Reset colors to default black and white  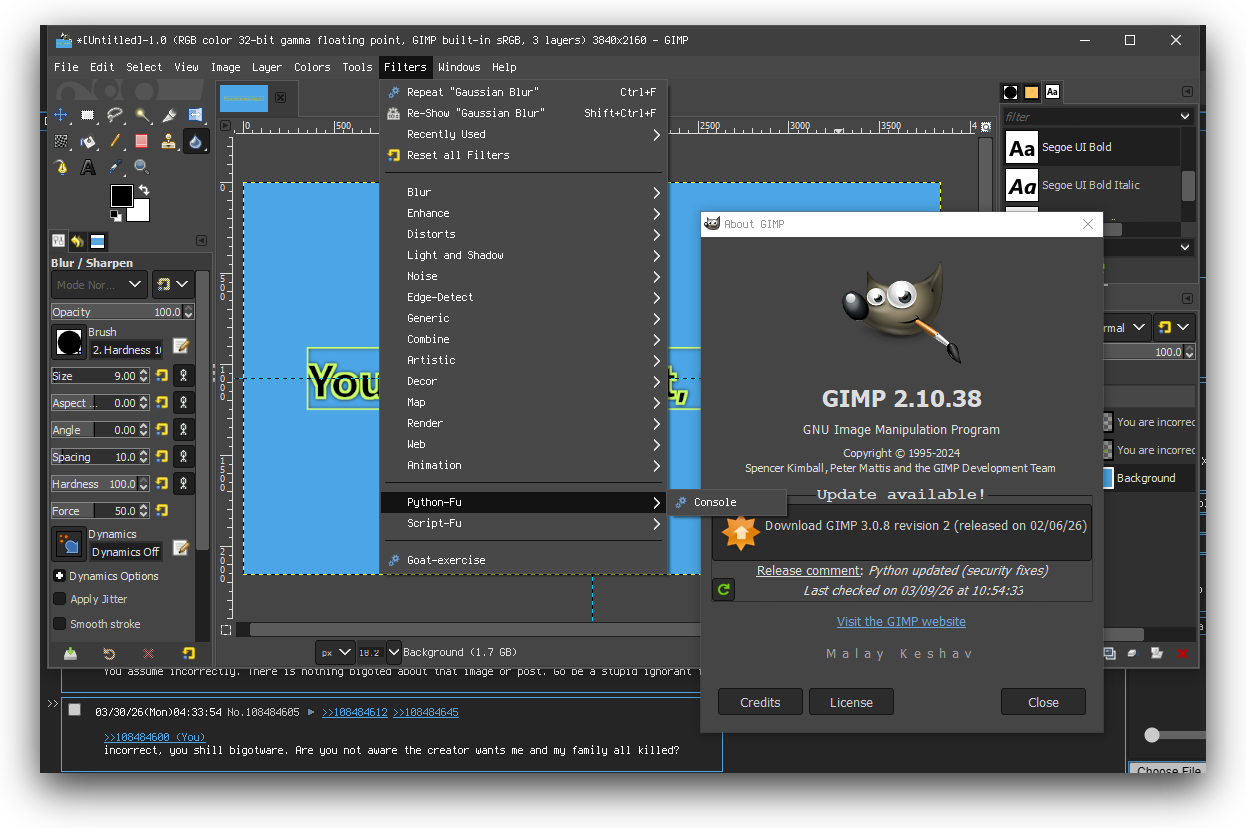(116, 214)
